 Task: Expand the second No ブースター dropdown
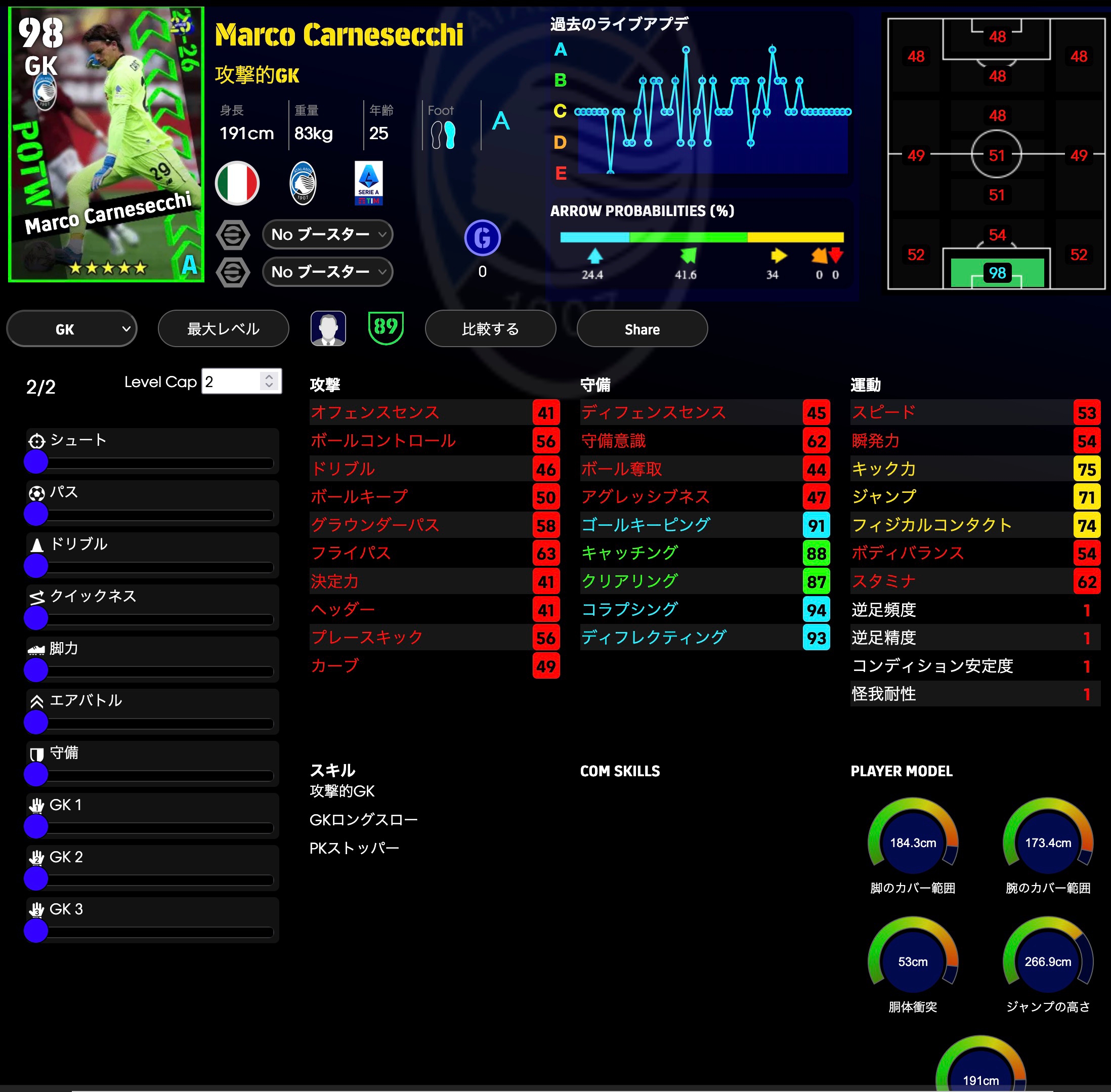click(327, 272)
